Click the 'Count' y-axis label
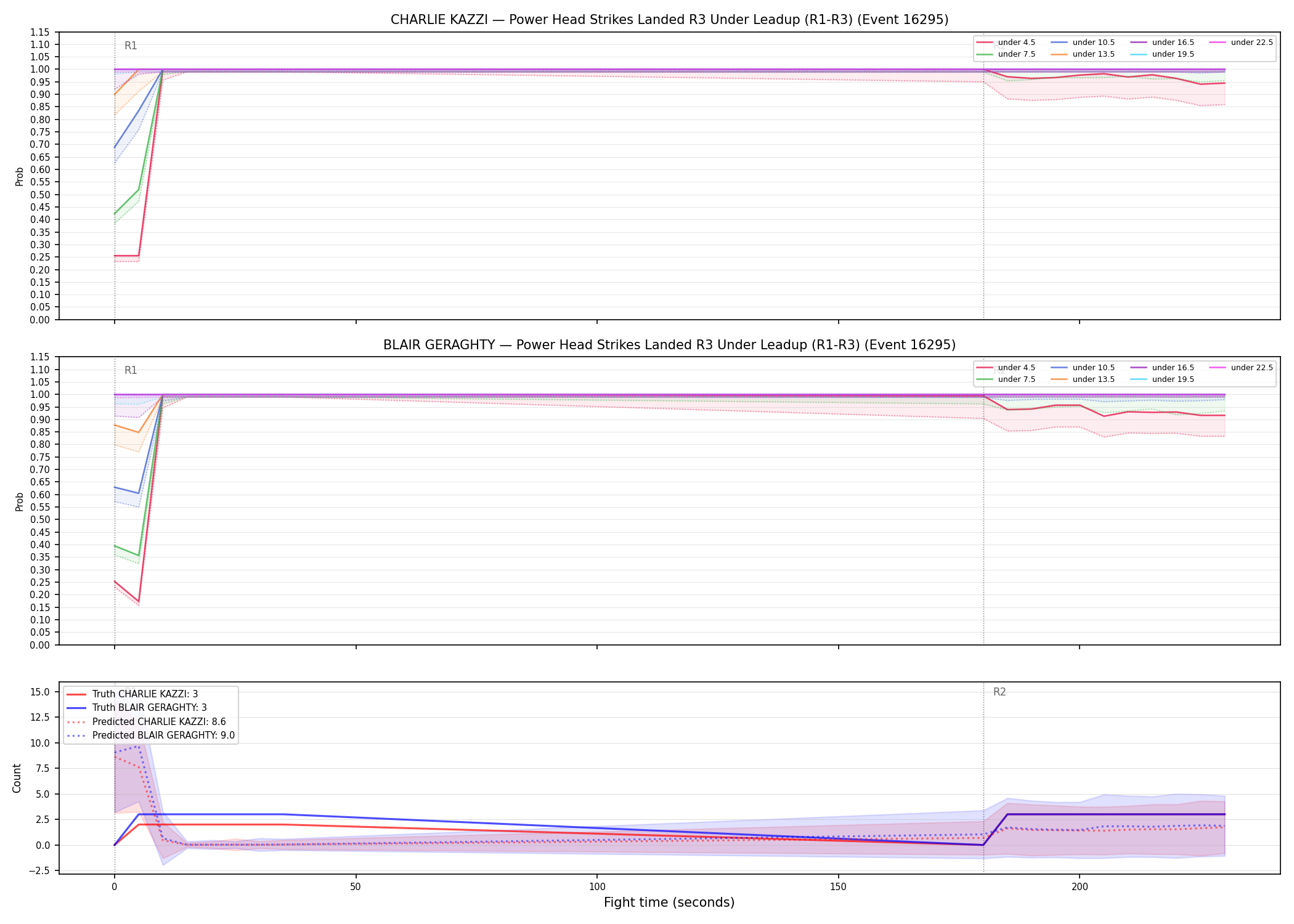1294x924 pixels. coord(17,778)
